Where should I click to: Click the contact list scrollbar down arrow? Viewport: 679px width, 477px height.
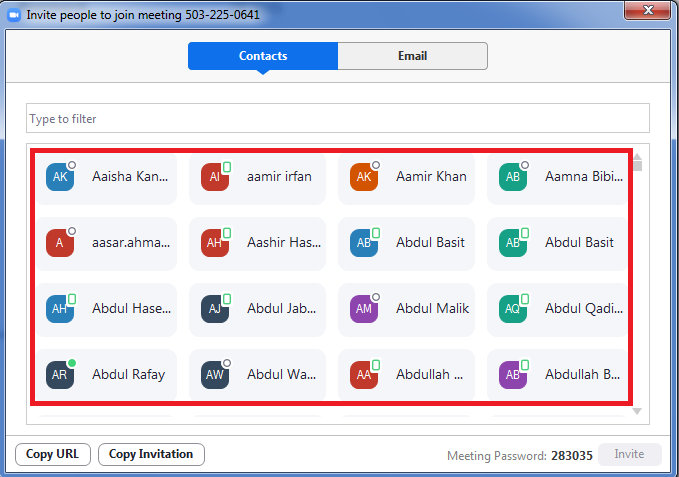coord(637,411)
